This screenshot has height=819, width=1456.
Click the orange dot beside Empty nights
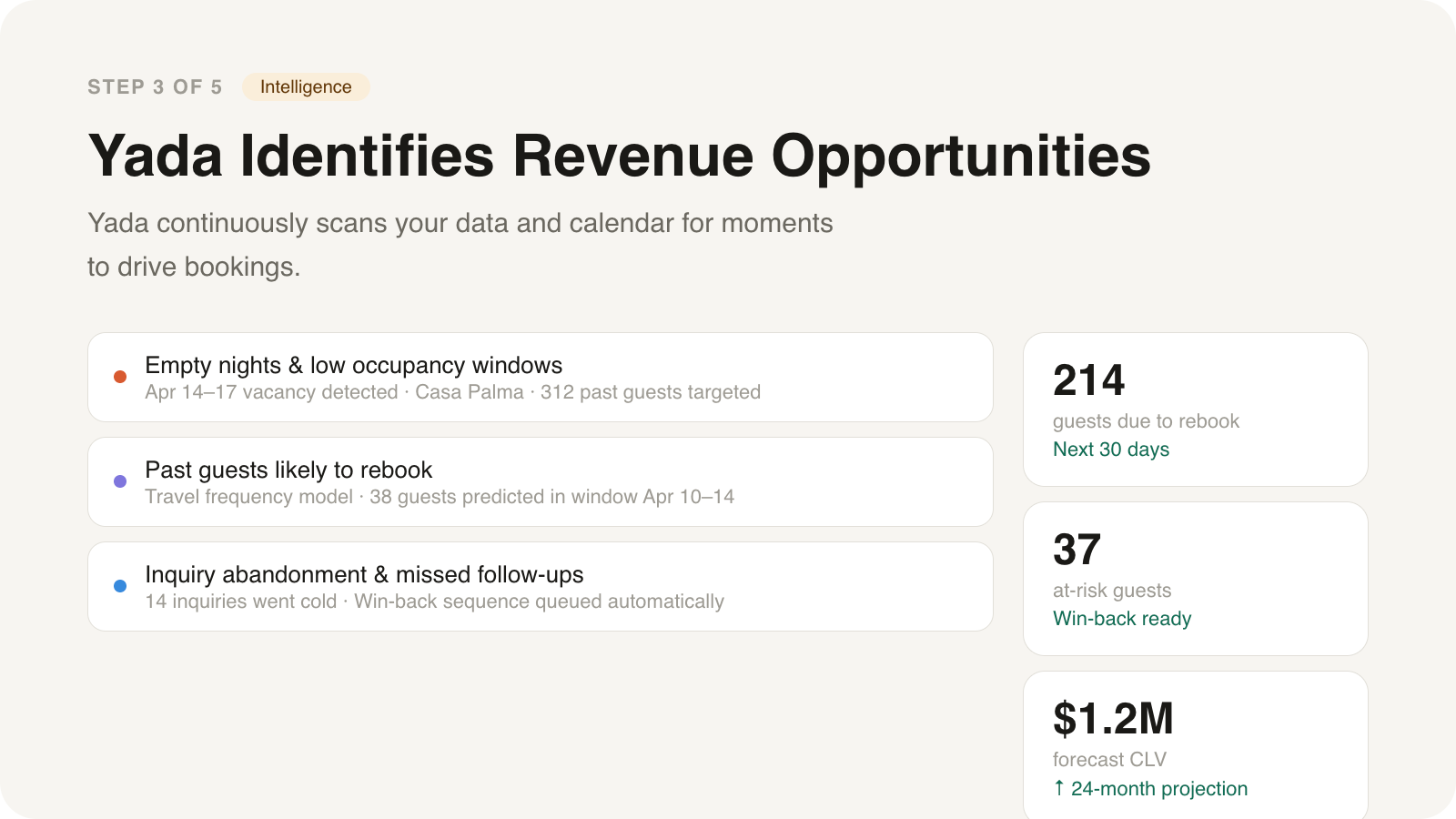(120, 377)
